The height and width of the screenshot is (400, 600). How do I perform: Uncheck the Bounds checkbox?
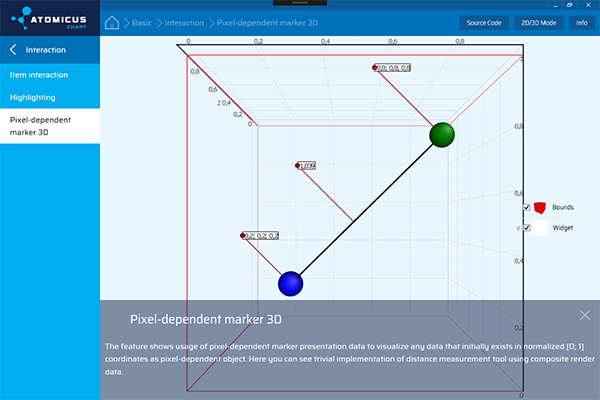(x=526, y=207)
